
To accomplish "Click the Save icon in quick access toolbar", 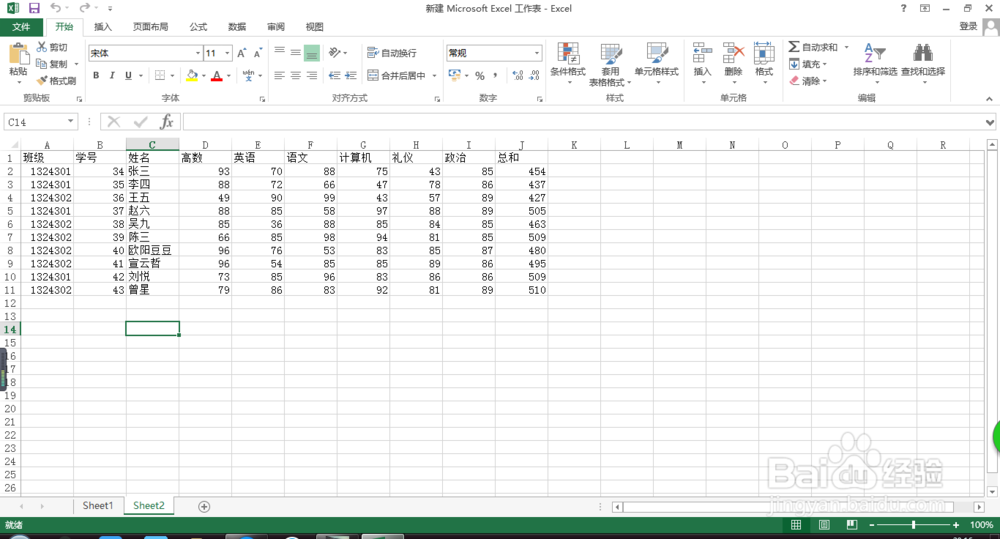I will coord(34,8).
